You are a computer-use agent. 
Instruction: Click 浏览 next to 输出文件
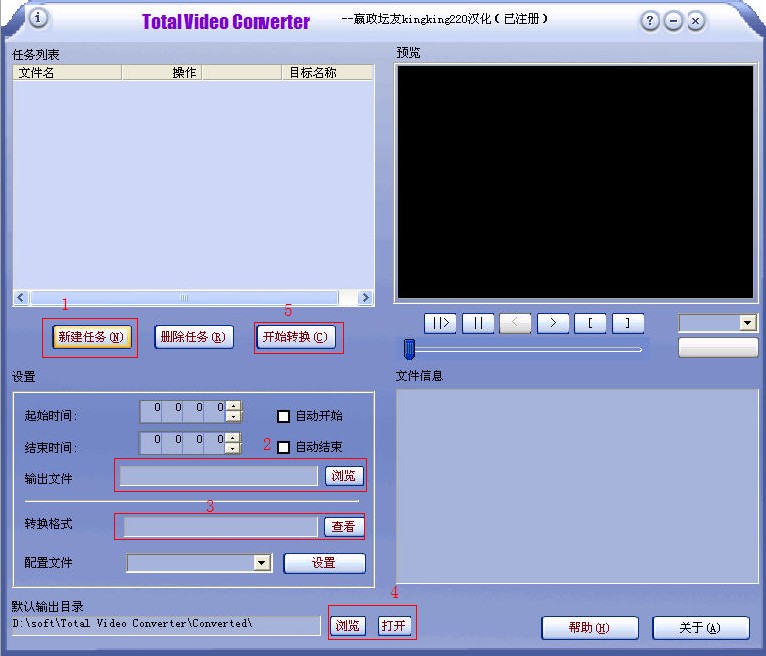(344, 476)
